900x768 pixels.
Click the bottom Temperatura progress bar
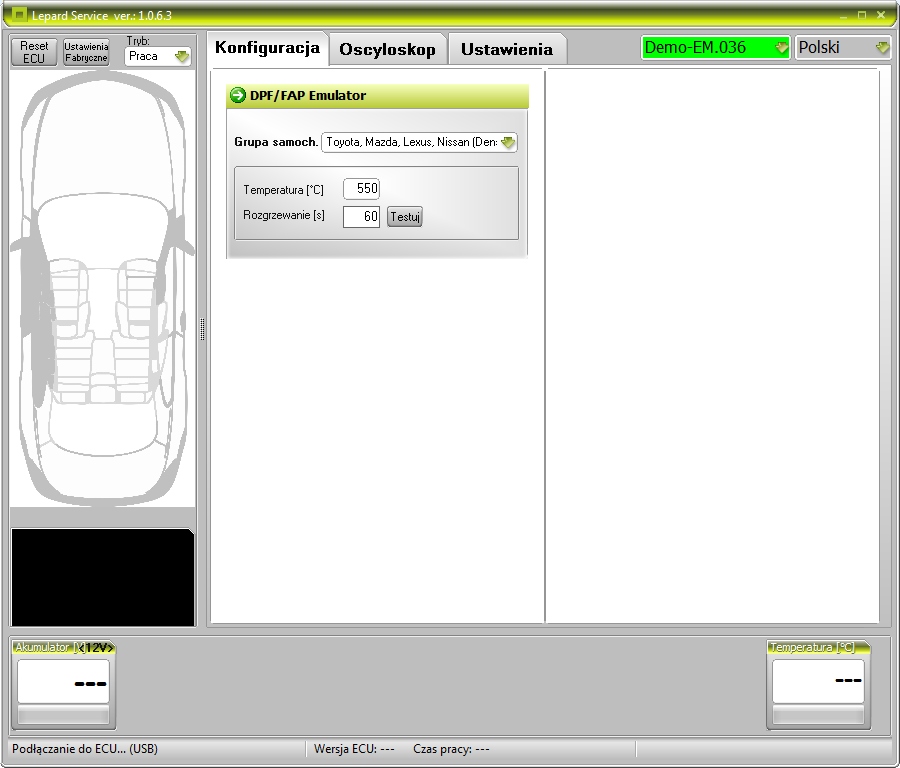point(818,715)
